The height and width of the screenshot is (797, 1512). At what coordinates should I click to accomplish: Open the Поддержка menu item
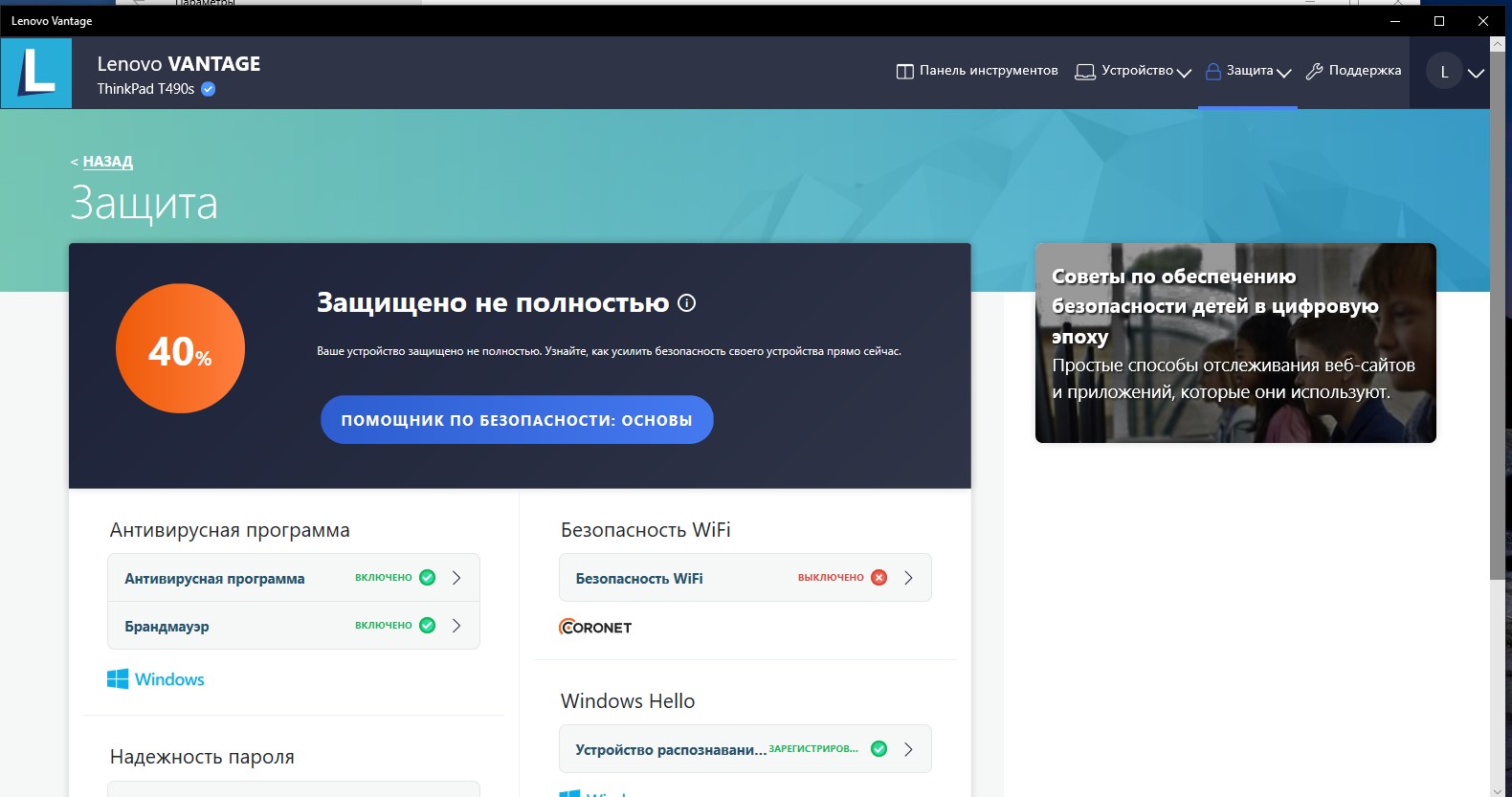click(1353, 71)
